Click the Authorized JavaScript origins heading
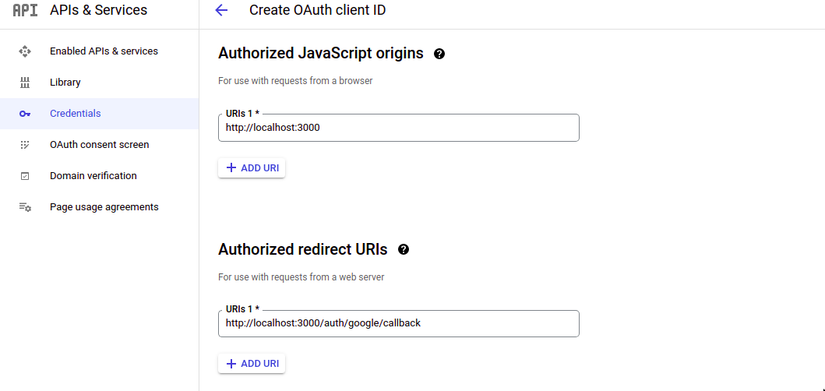 pyautogui.click(x=321, y=53)
